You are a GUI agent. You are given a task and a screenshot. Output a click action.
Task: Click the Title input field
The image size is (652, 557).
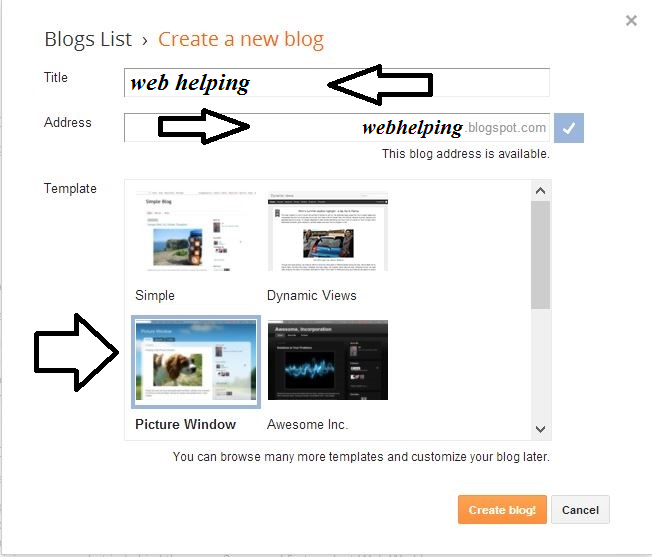[337, 83]
